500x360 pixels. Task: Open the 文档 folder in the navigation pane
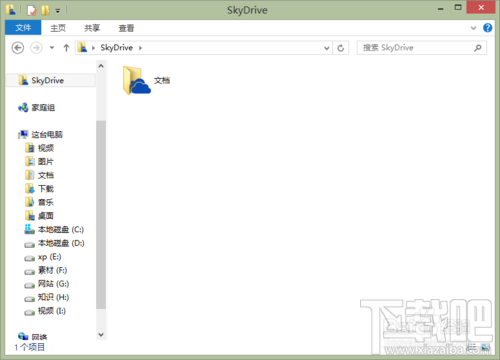(x=46, y=175)
